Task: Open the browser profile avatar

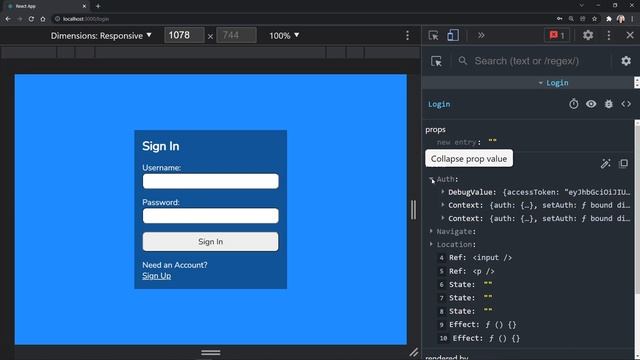Action: point(621,19)
